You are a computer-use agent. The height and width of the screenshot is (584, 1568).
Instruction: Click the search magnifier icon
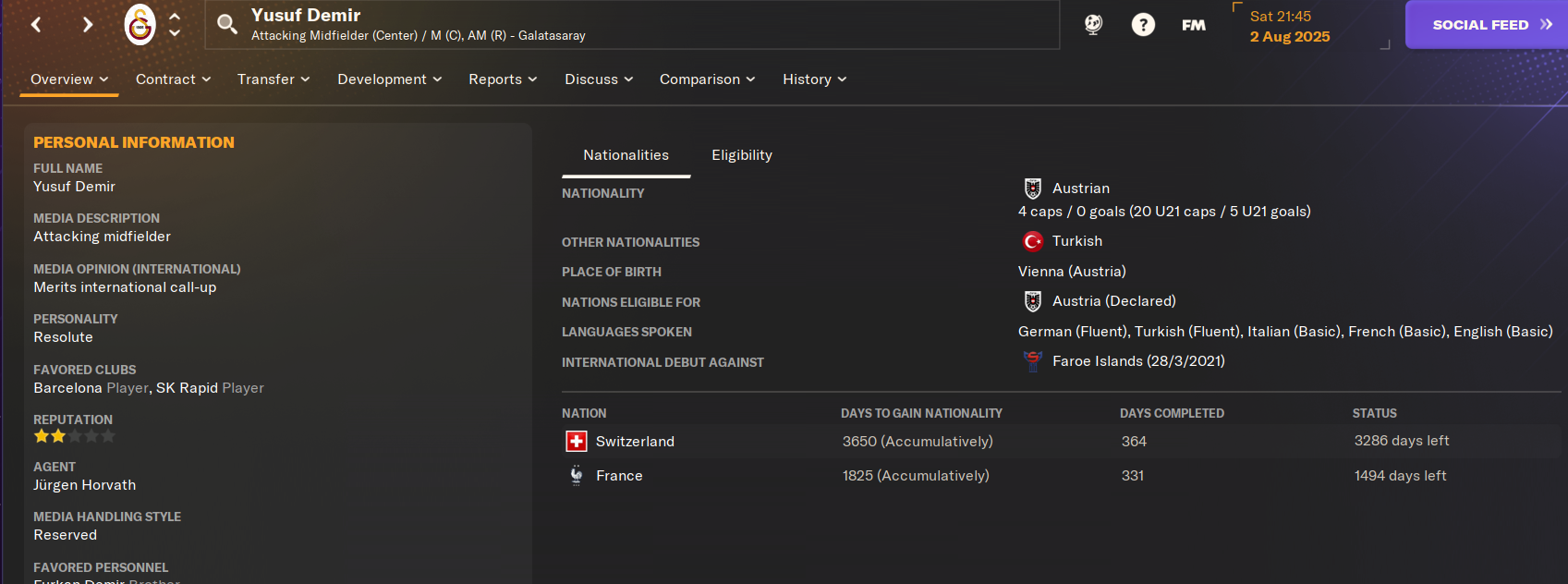(x=227, y=24)
